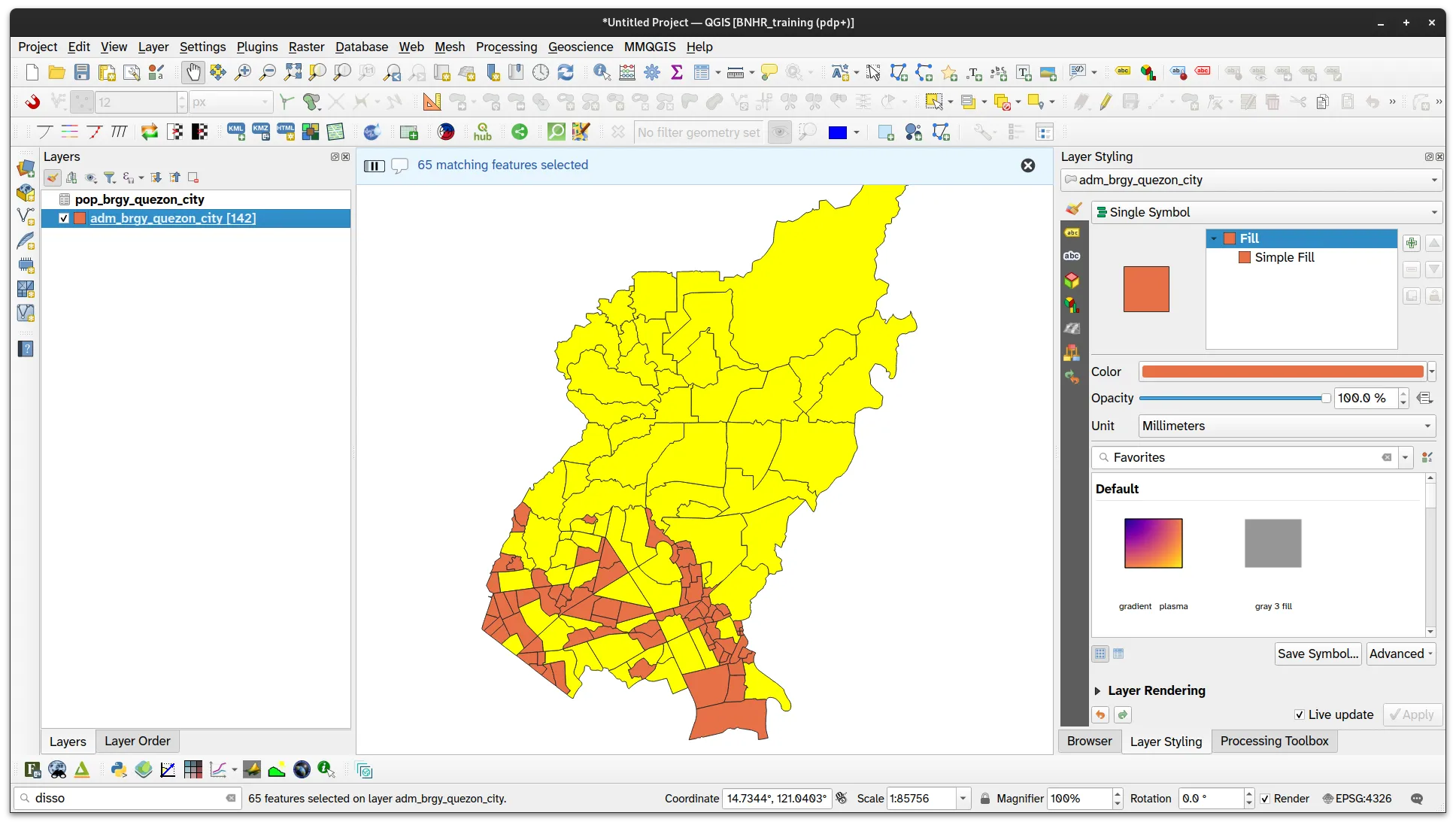Image resolution: width=1456 pixels, height=825 pixels.
Task: Launch the Processing Toolbox options icon
Action: coord(651,72)
